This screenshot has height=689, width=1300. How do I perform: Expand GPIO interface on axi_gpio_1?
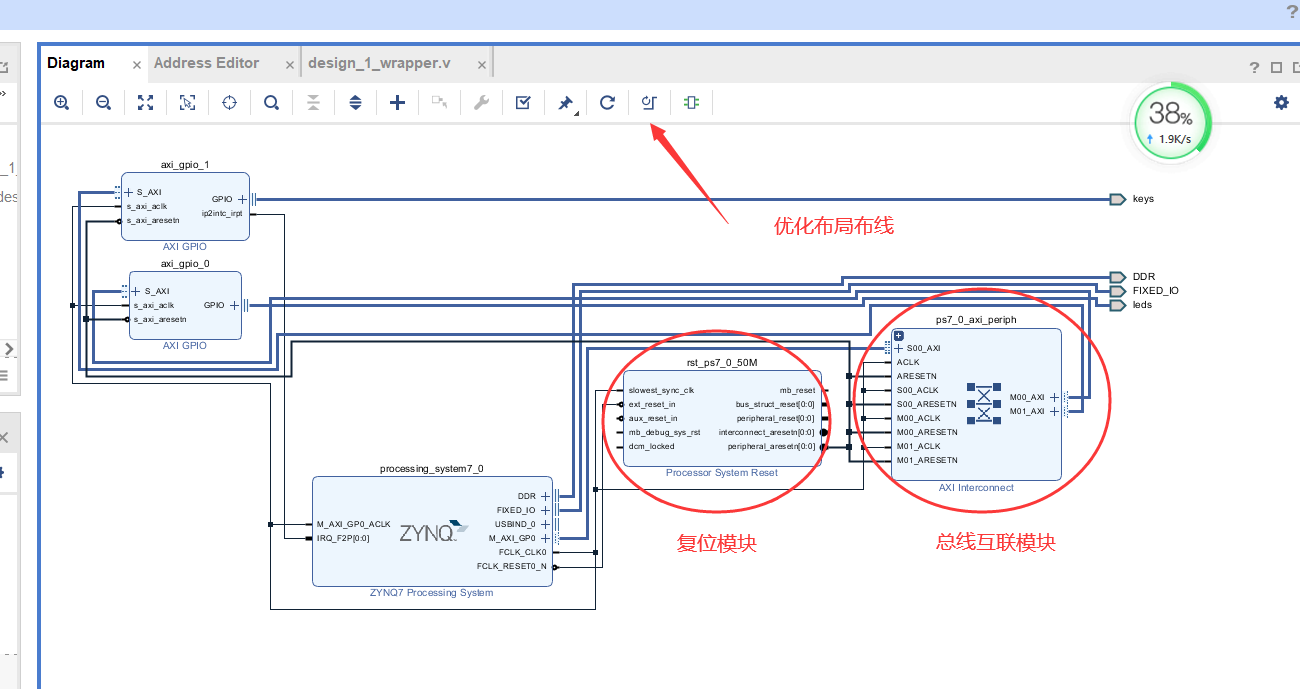[x=242, y=199]
